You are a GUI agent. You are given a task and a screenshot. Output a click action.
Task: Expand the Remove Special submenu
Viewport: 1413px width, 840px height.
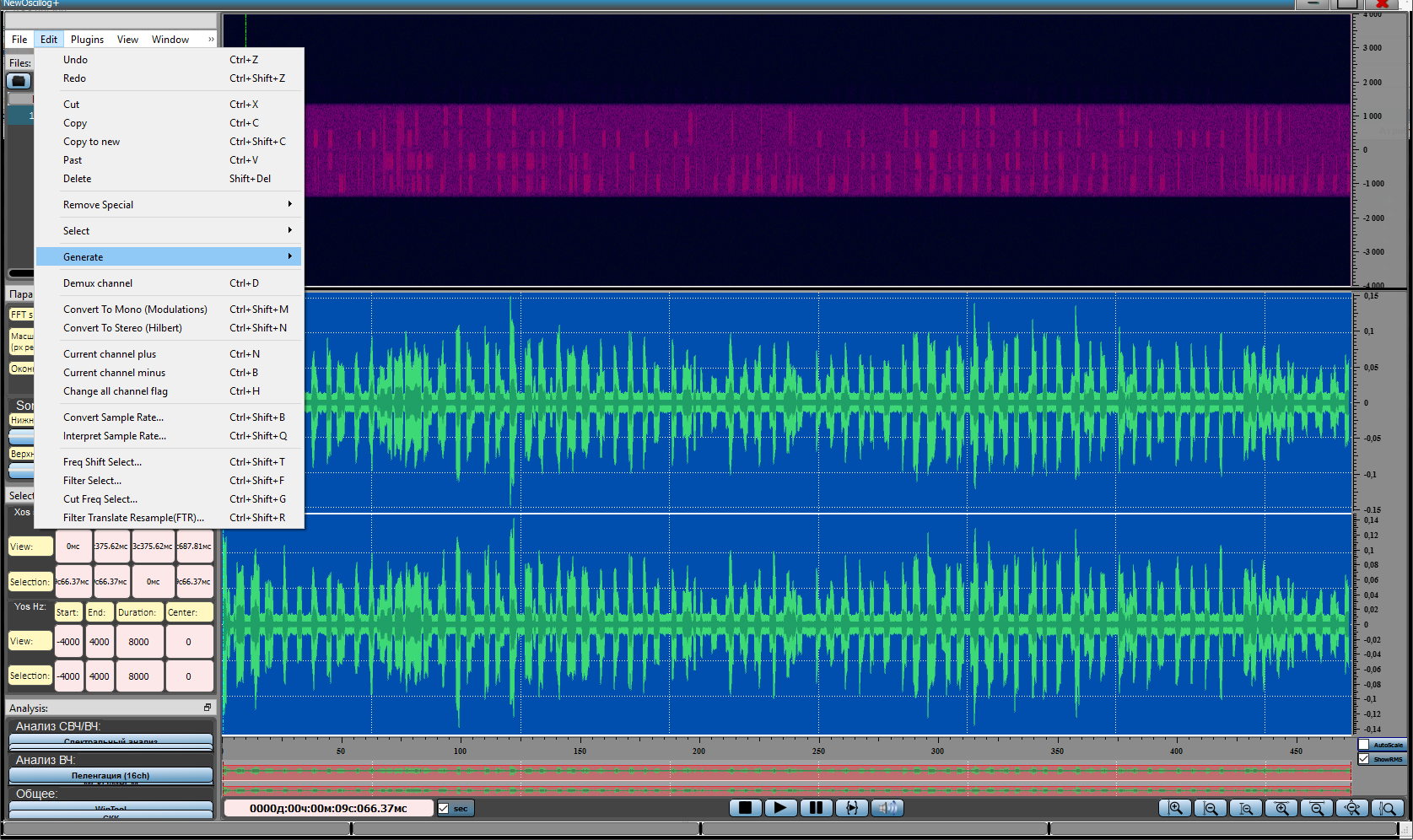coord(170,204)
